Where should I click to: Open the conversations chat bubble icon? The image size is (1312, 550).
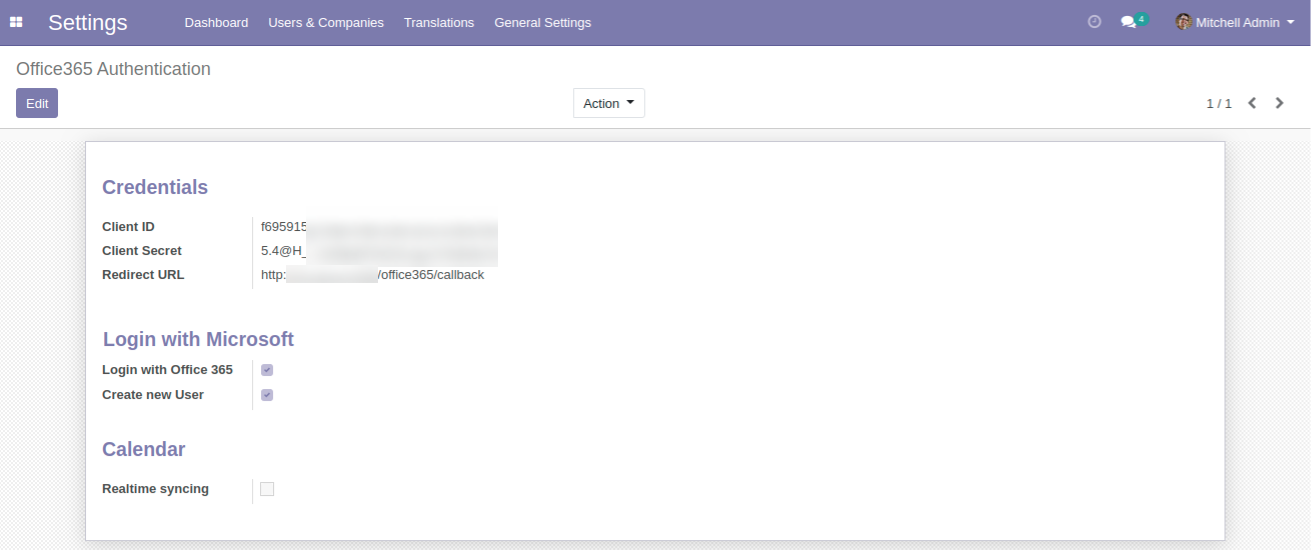1129,22
